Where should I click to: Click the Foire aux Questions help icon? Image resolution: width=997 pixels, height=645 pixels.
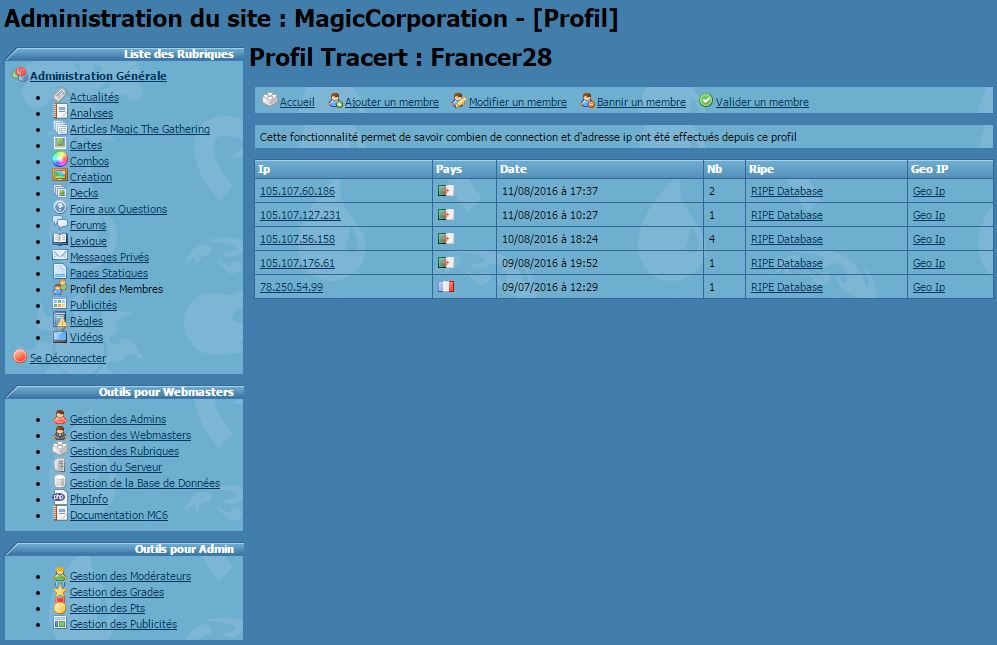[x=60, y=207]
